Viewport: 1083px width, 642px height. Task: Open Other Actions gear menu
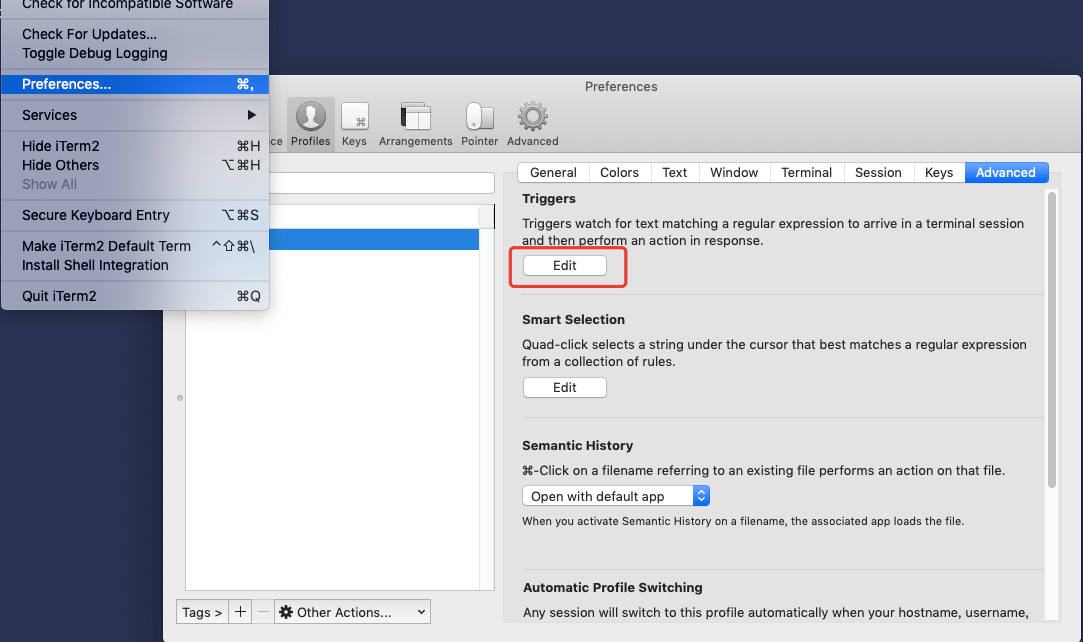(x=352, y=612)
